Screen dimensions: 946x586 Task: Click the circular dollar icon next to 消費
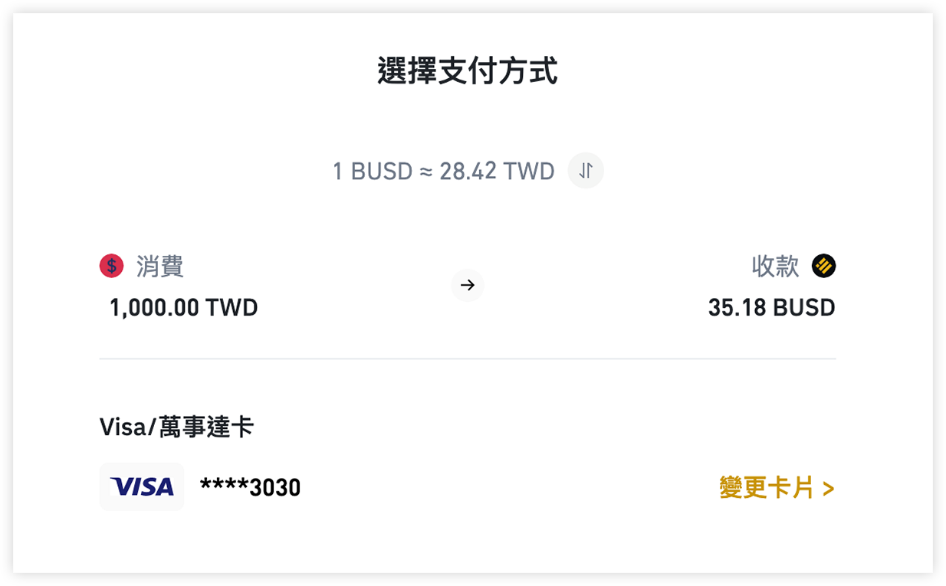(110, 266)
